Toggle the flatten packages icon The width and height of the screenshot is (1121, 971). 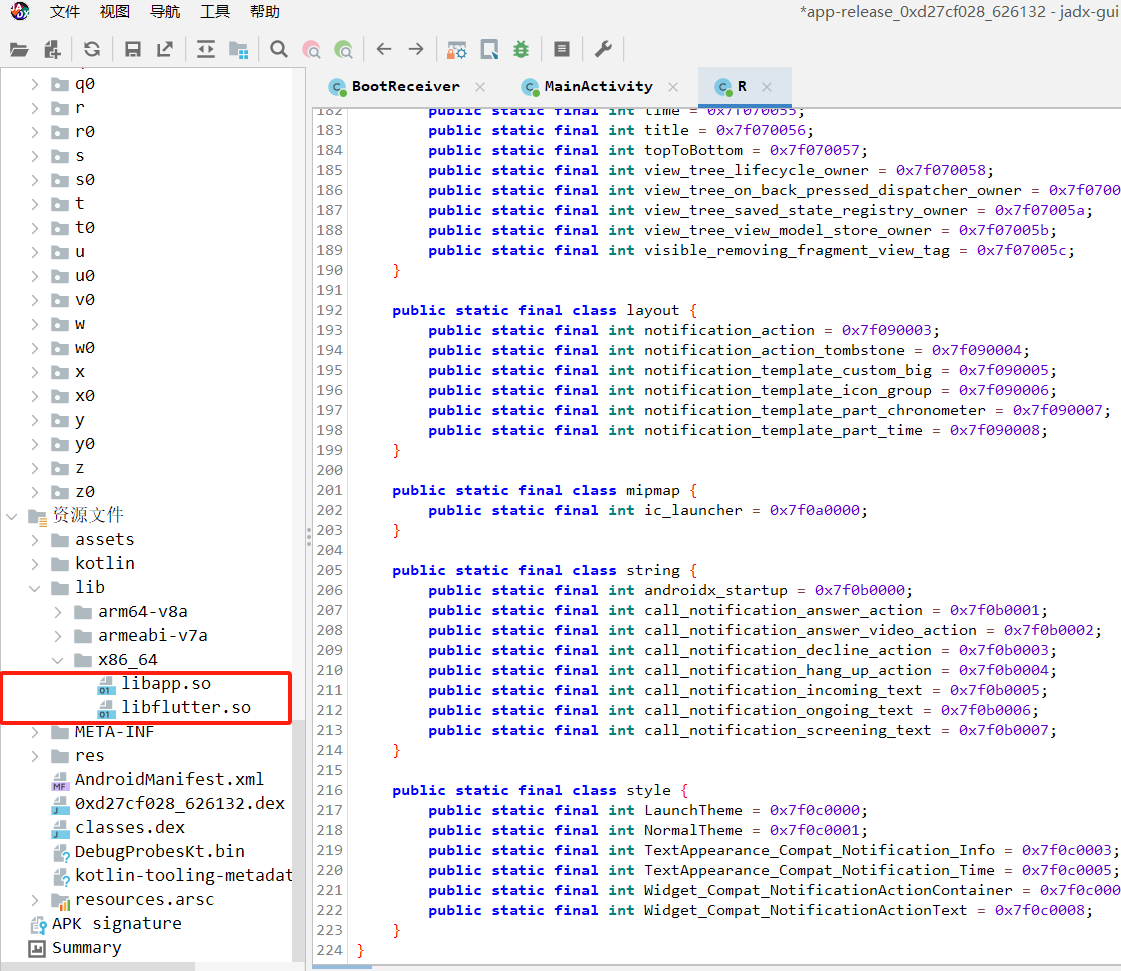point(238,49)
